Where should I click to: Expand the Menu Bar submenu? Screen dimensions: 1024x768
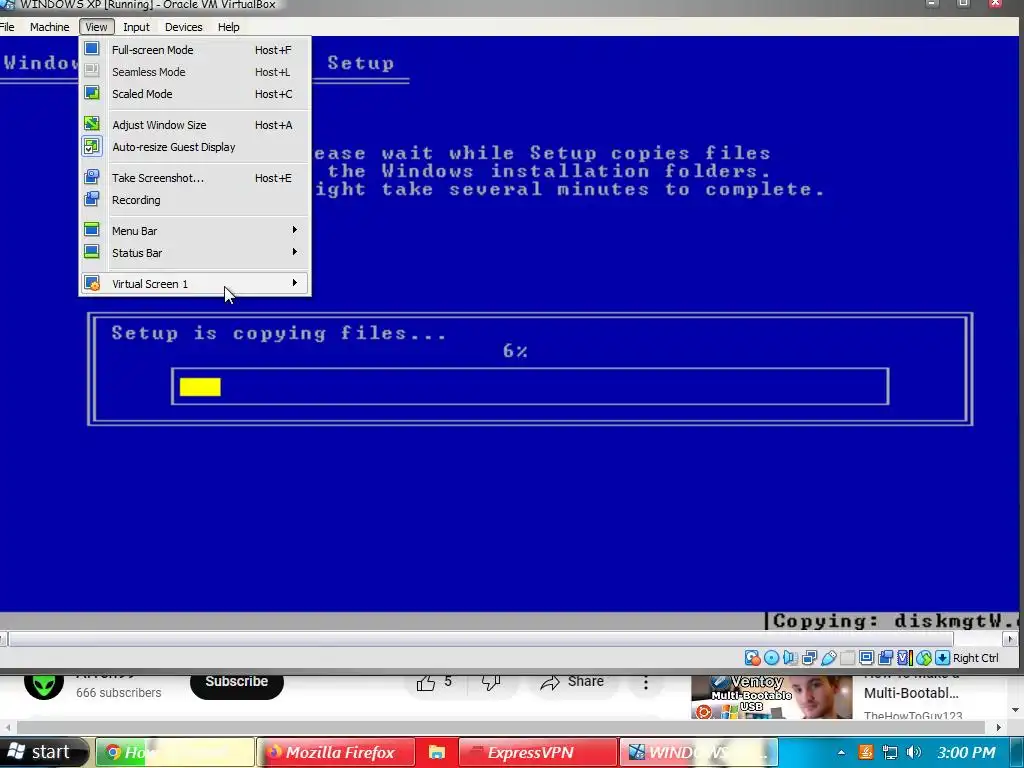[195, 231]
